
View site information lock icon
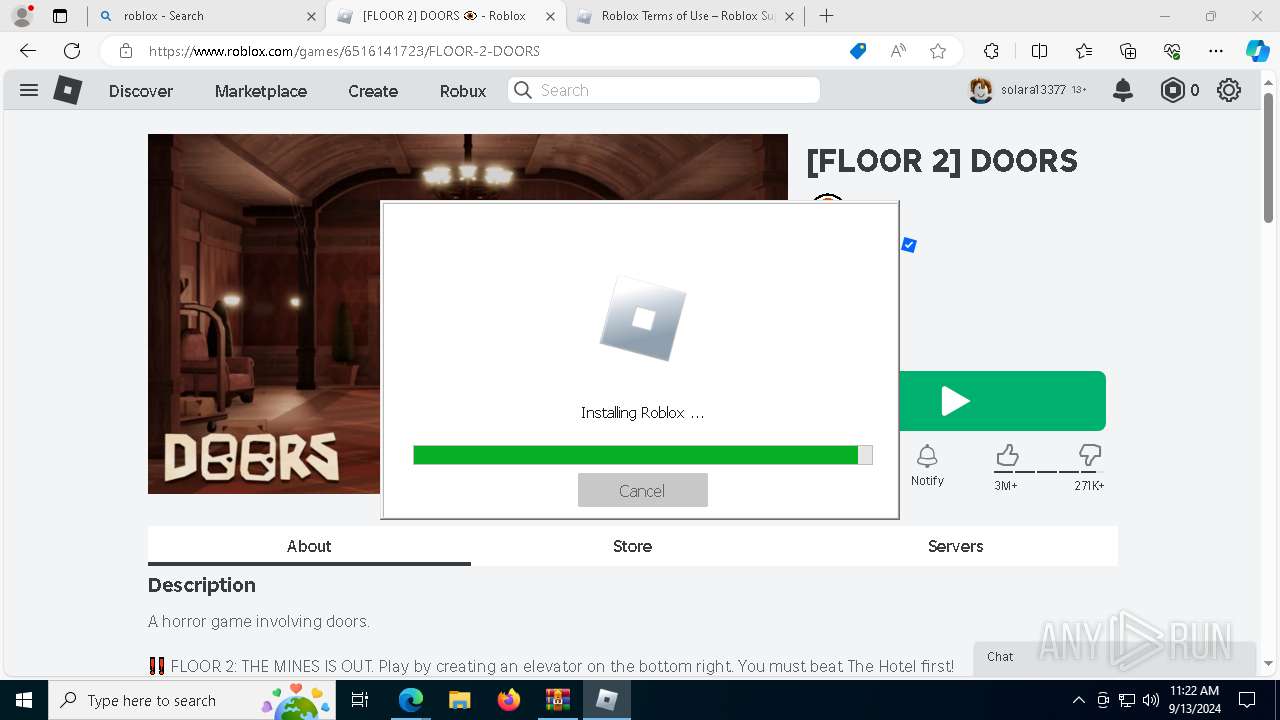pyautogui.click(x=125, y=51)
